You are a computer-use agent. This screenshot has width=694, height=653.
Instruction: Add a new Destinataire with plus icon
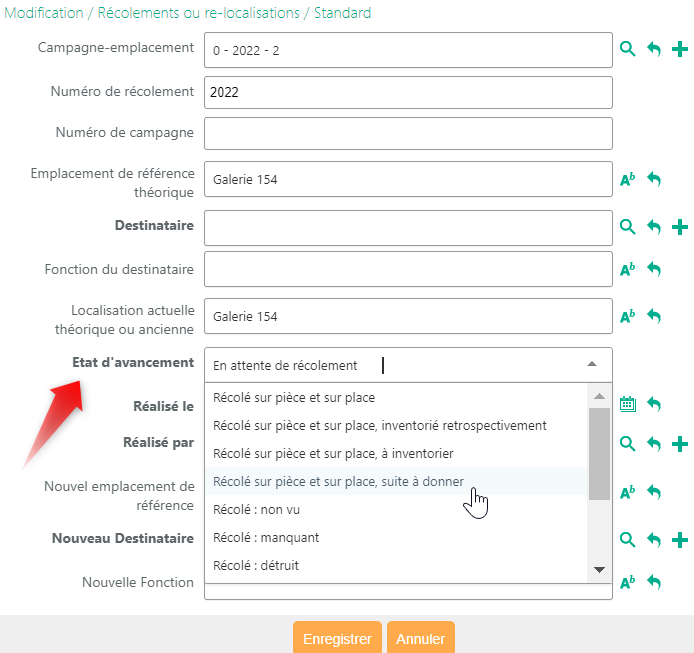tap(680, 227)
